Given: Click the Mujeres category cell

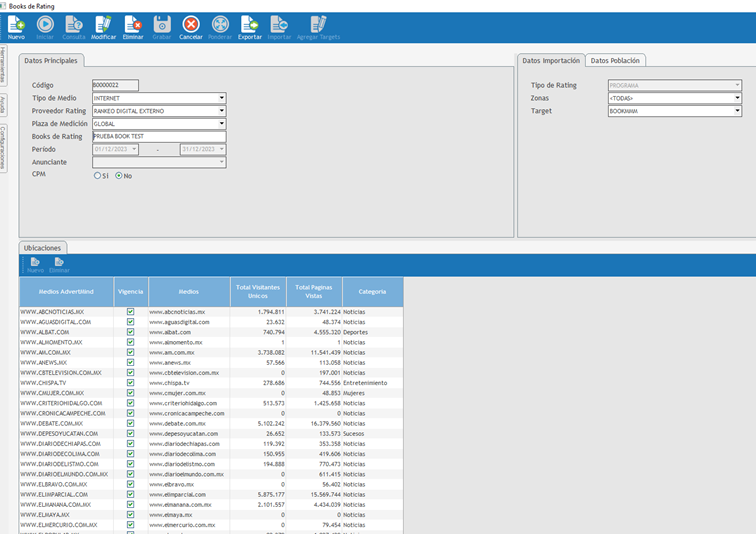Looking at the screenshot, I should [372, 393].
